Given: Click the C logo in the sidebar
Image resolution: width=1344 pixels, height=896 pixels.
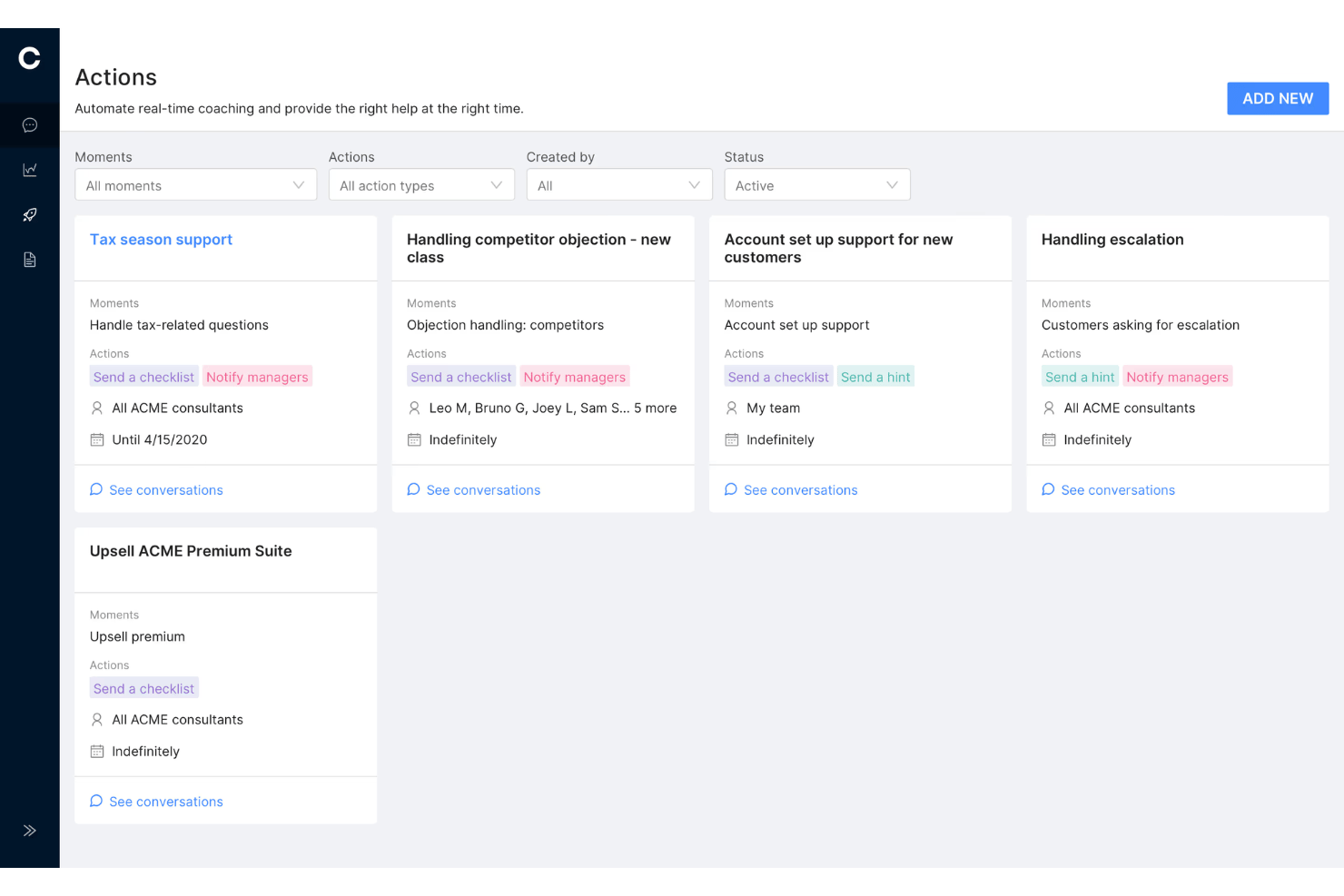Looking at the screenshot, I should [x=29, y=58].
